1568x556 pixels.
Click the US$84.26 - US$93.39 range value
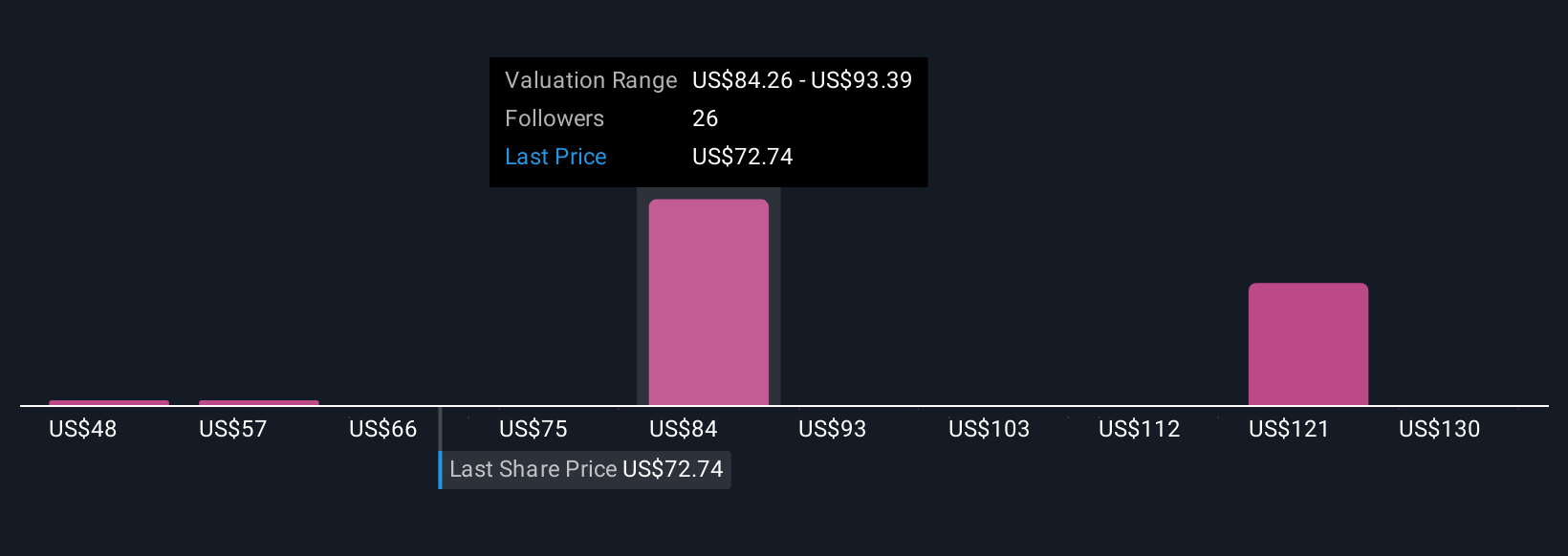(802, 80)
